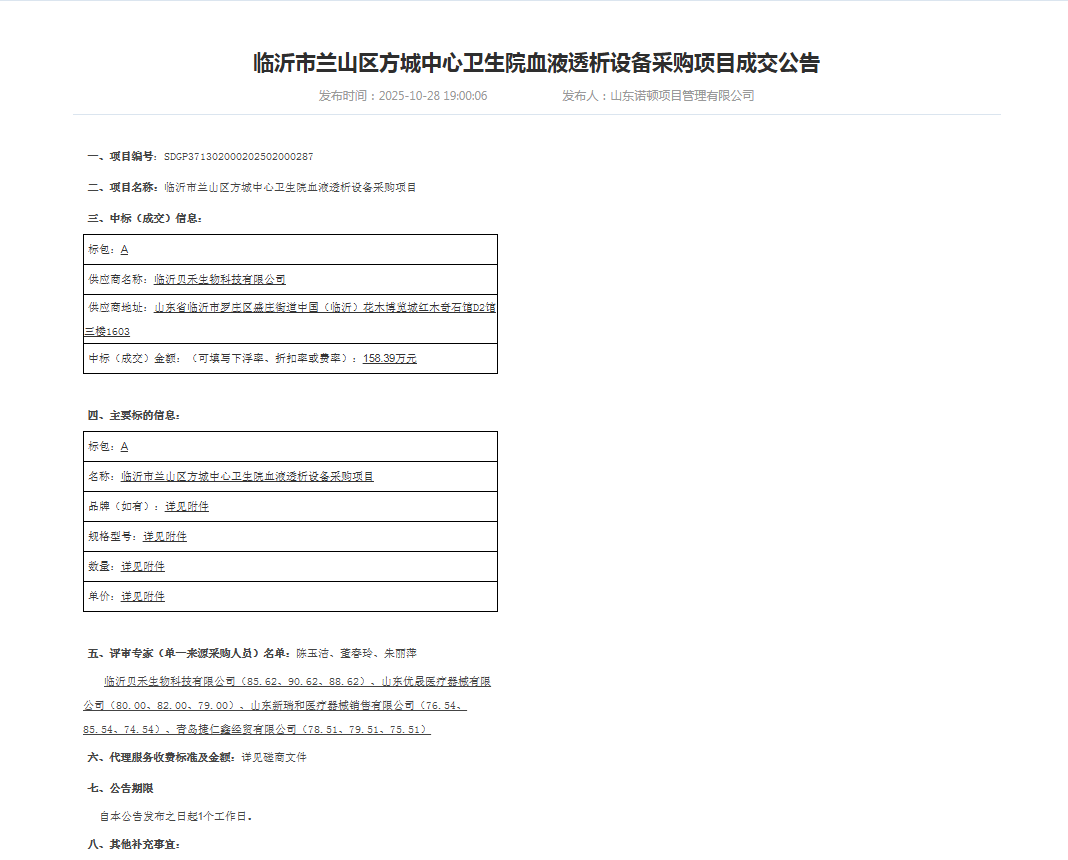
Task: Click publisher name 山东诺顿项目管理有限公司
Action: coord(682,96)
